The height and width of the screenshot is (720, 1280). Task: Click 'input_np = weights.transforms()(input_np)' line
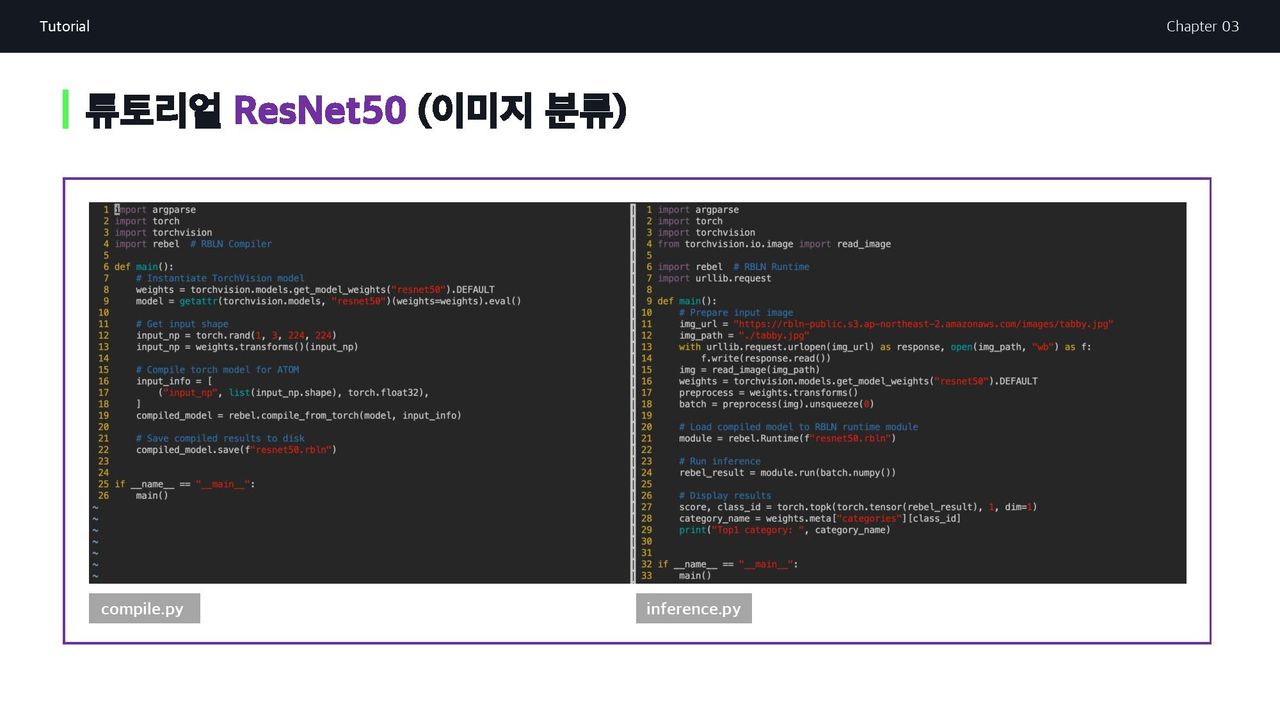click(x=247, y=347)
